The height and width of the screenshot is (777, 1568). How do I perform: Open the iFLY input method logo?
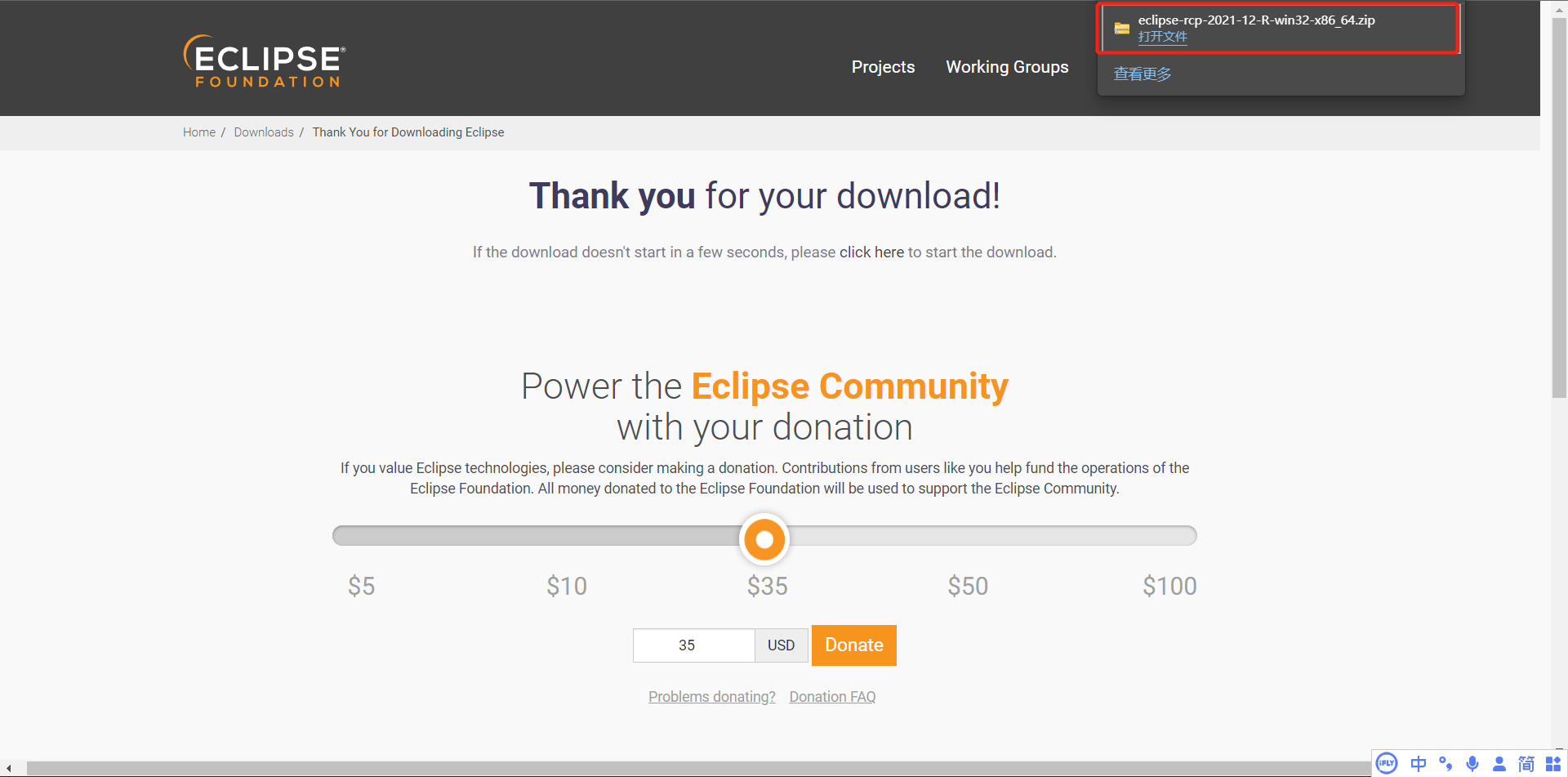1387,763
